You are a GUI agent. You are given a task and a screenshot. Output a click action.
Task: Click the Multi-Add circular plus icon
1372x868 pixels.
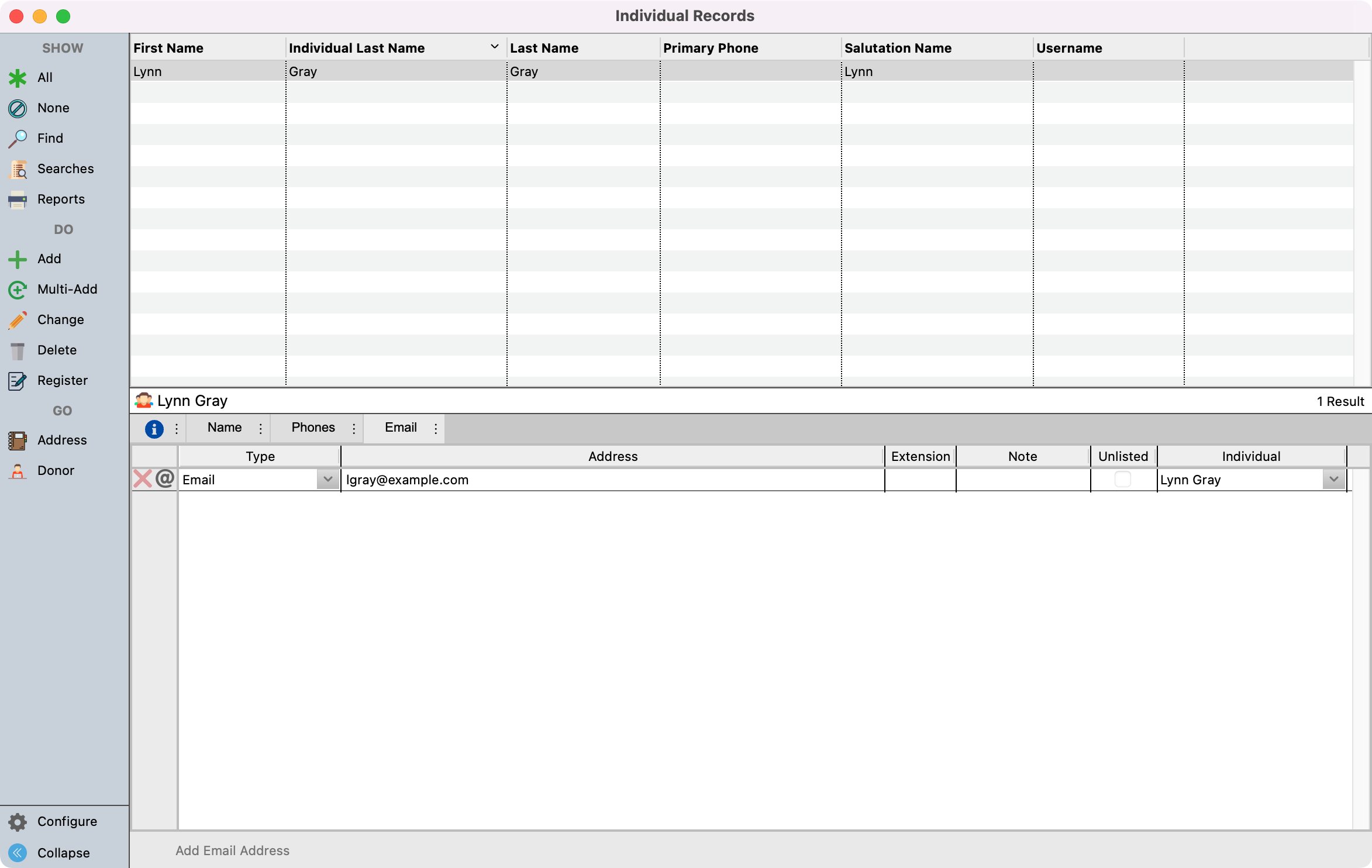(18, 290)
